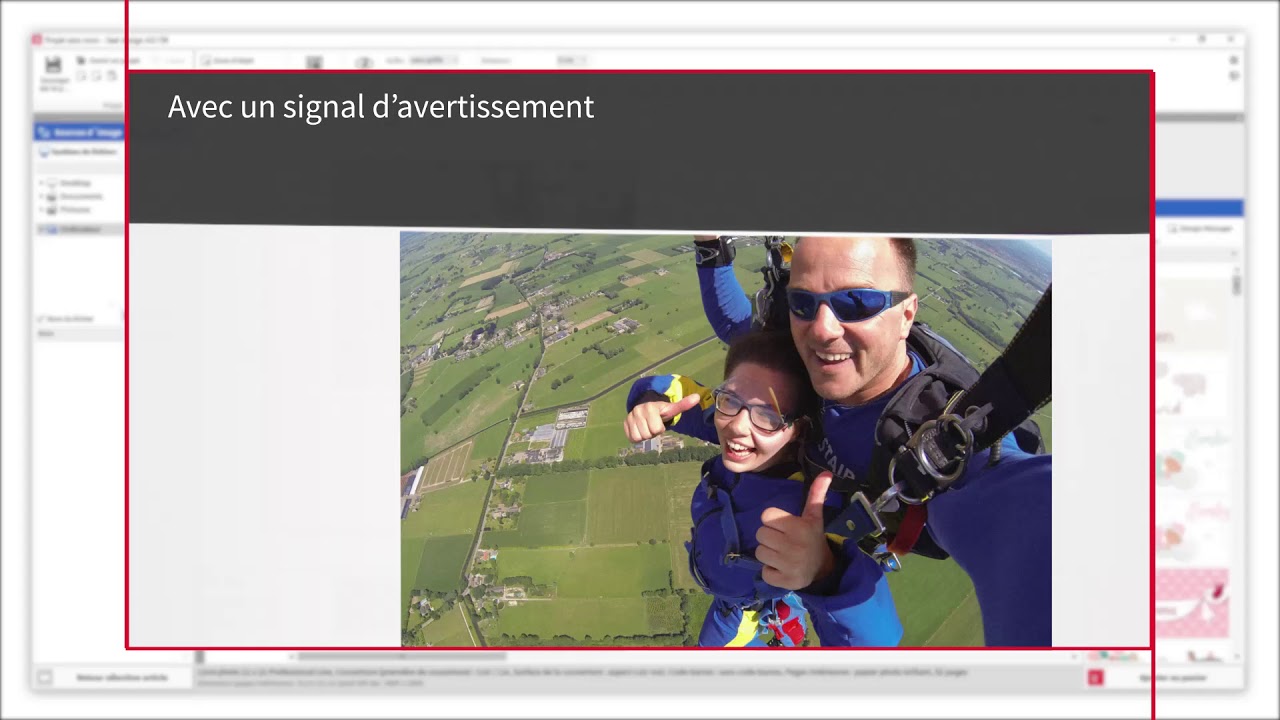Click the floppy-disk save icon
Viewport: 1280px width, 720px height.
click(53, 65)
